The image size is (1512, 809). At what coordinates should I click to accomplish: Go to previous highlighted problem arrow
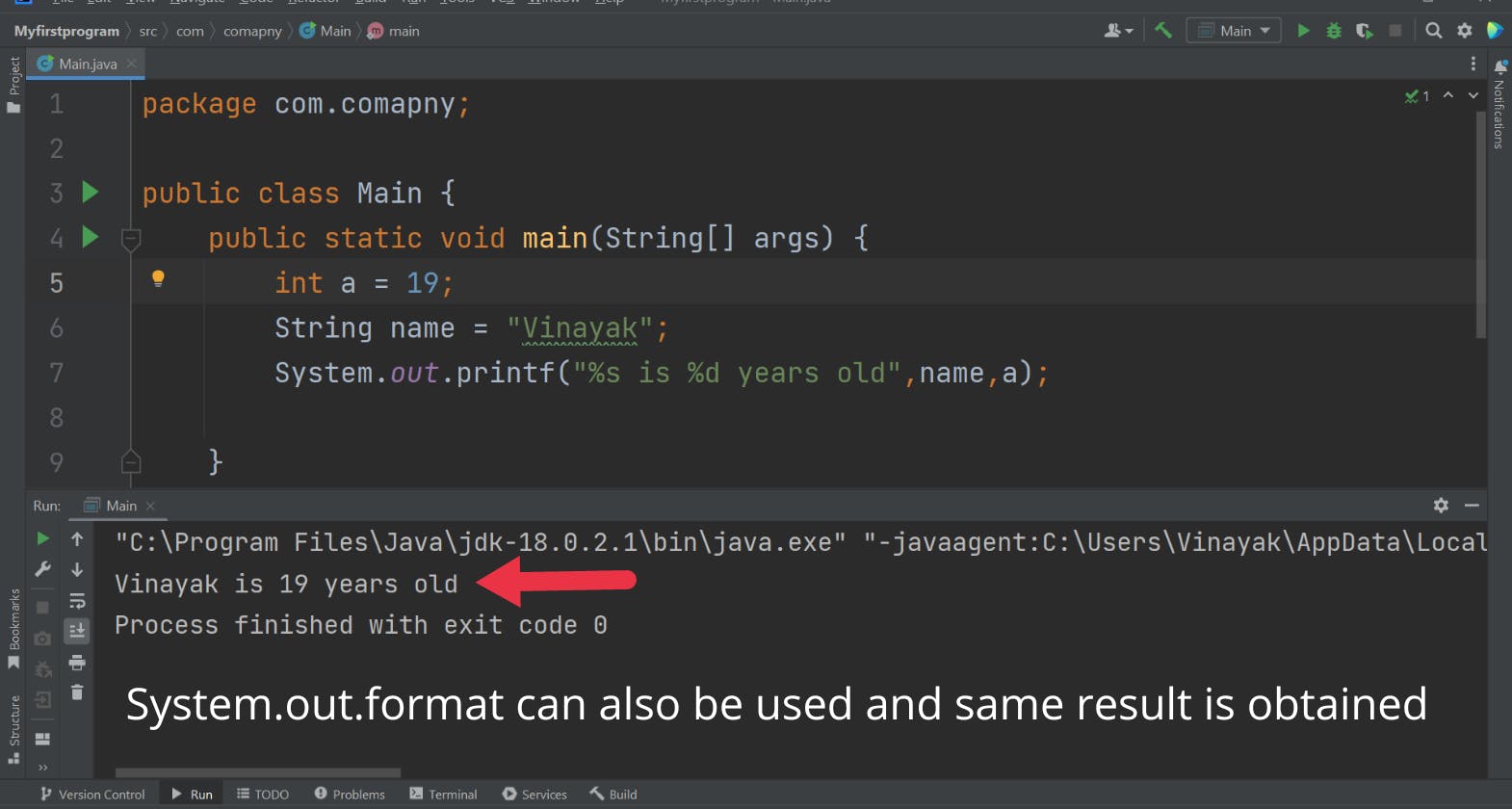pos(1447,95)
